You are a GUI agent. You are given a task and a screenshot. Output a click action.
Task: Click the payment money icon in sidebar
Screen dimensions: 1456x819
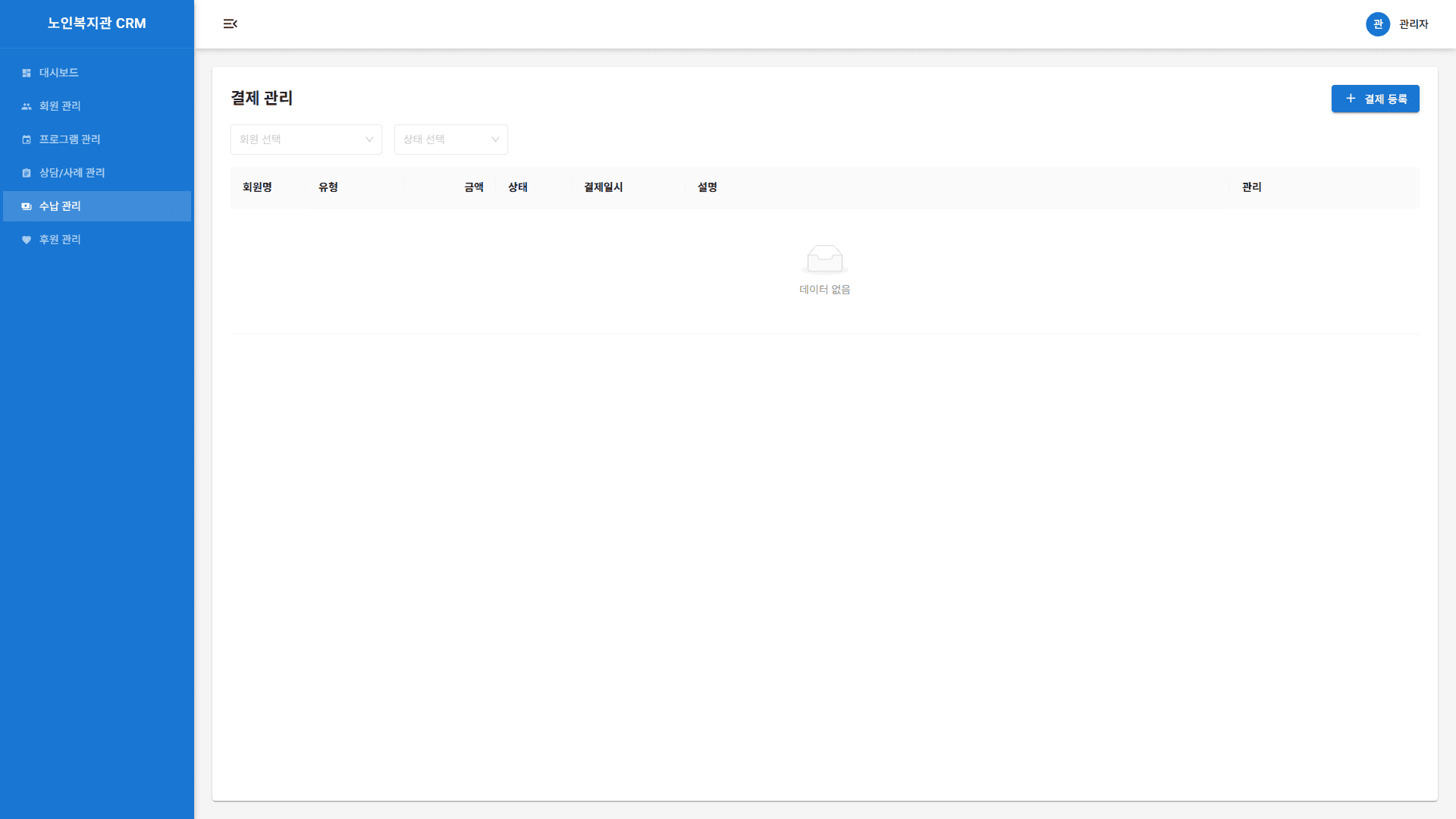[x=27, y=206]
